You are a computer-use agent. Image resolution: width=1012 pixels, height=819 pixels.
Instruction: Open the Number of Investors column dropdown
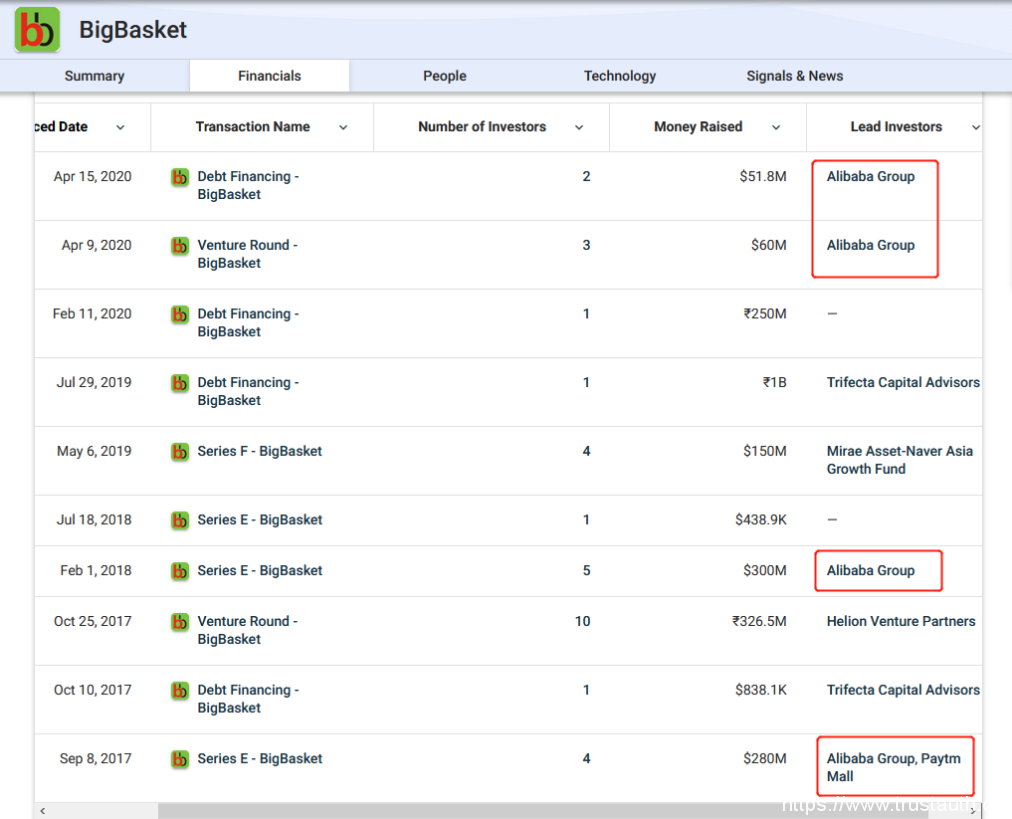pyautogui.click(x=579, y=127)
